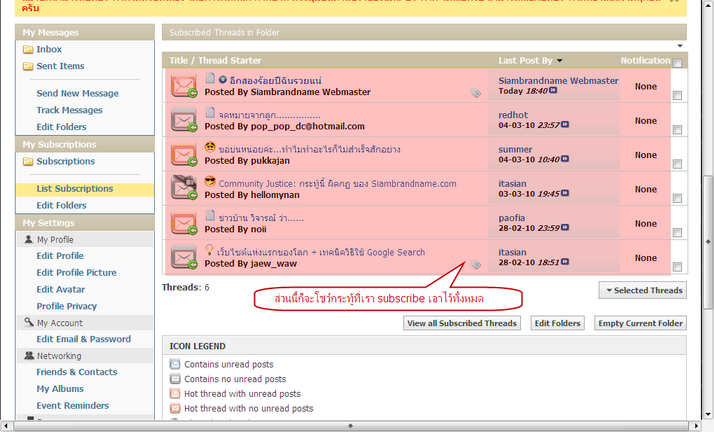Click the Subscriptions folder icon in sidebar
The height and width of the screenshot is (432, 714).
coord(28,161)
